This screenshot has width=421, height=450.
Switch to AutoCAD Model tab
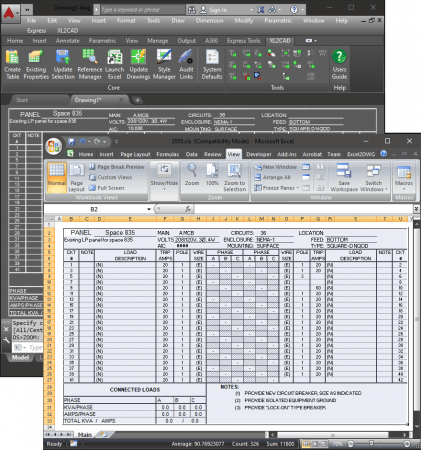coord(20,357)
